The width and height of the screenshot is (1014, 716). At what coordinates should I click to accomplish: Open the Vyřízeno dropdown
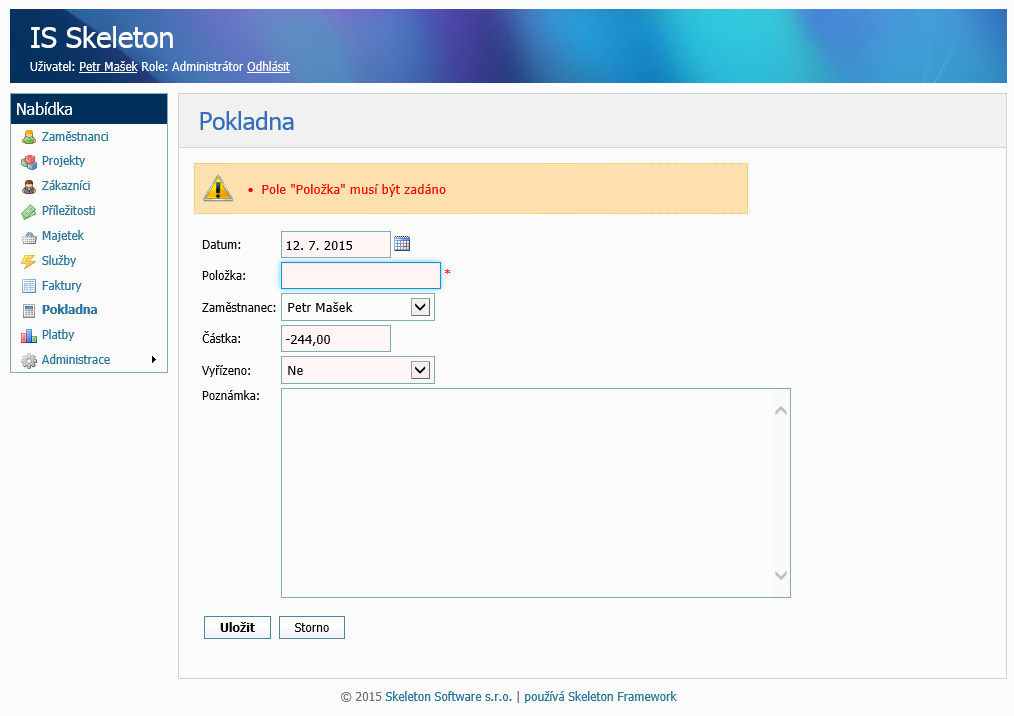420,370
